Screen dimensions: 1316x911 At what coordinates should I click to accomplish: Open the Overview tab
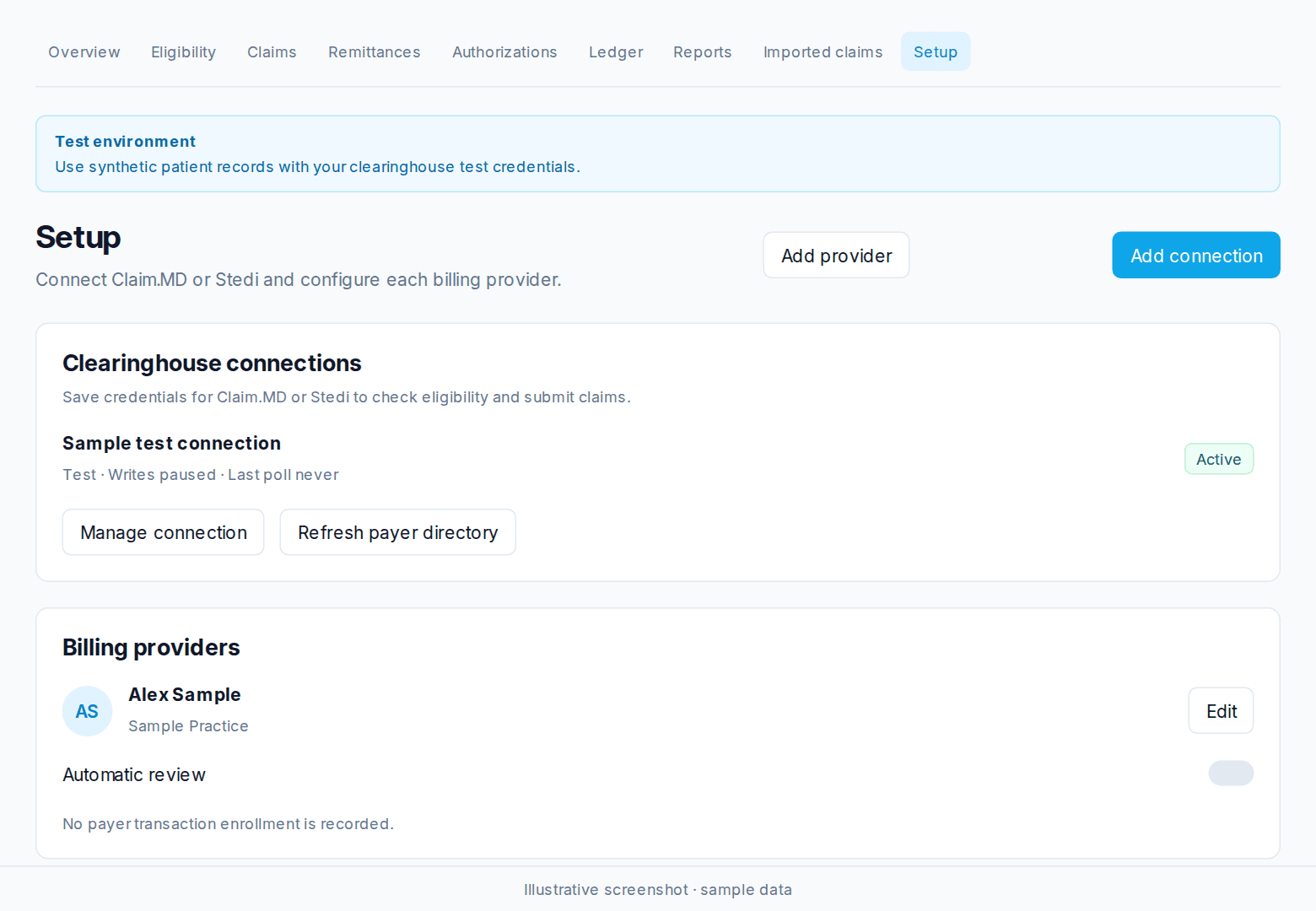tap(84, 52)
